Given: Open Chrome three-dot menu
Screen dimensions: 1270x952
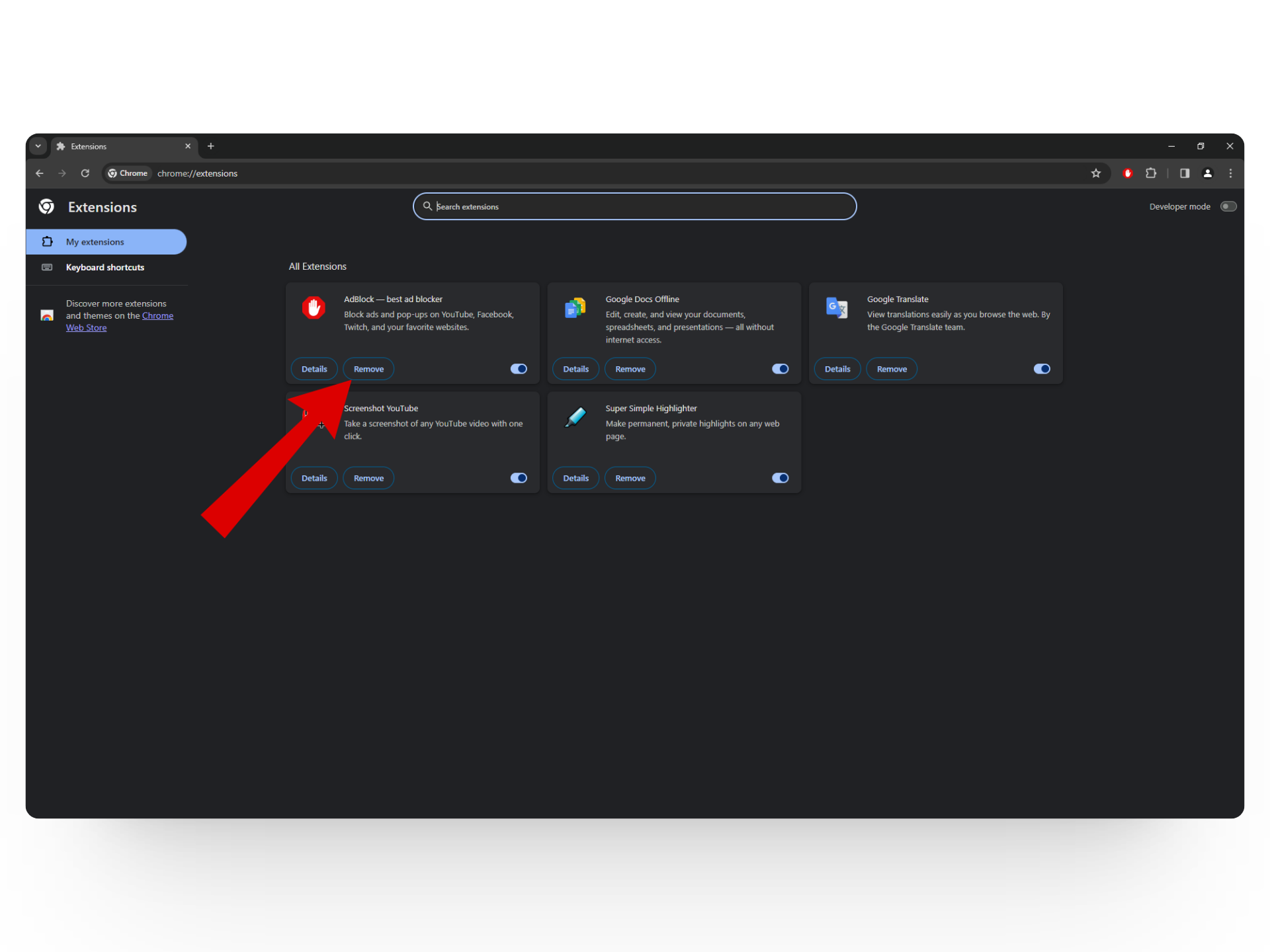Looking at the screenshot, I should (x=1230, y=173).
